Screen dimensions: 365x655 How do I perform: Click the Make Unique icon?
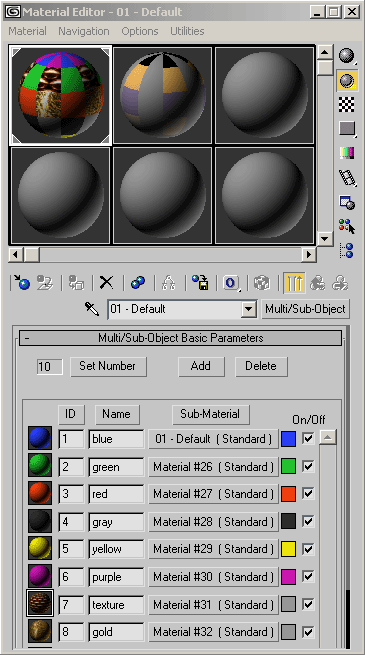(x=169, y=283)
